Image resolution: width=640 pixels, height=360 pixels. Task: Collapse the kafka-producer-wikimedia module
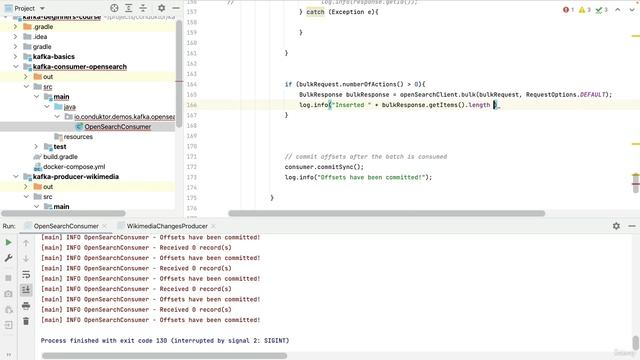pyautogui.click(x=16, y=177)
